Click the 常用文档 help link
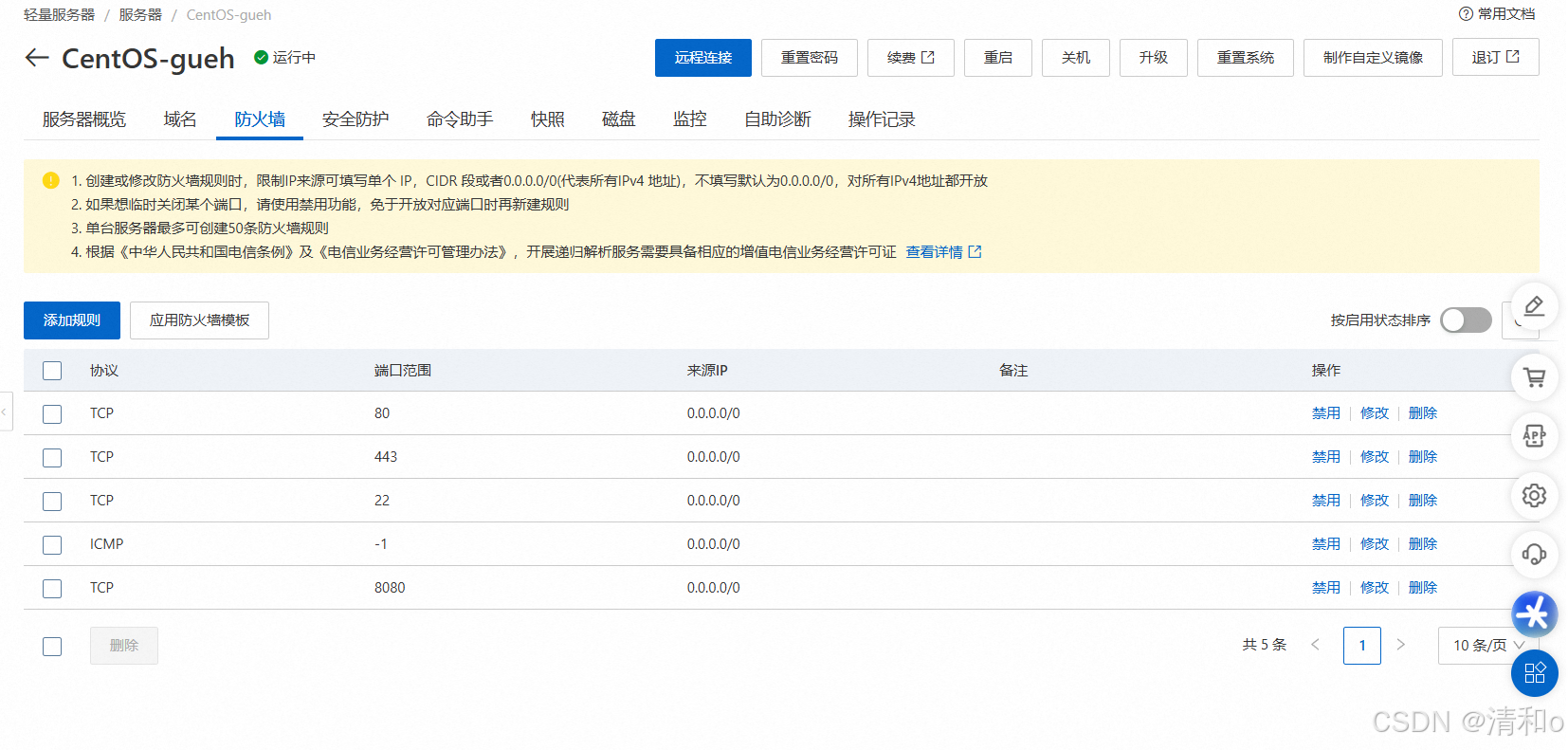This screenshot has height=750, width=1568. 1506,14
